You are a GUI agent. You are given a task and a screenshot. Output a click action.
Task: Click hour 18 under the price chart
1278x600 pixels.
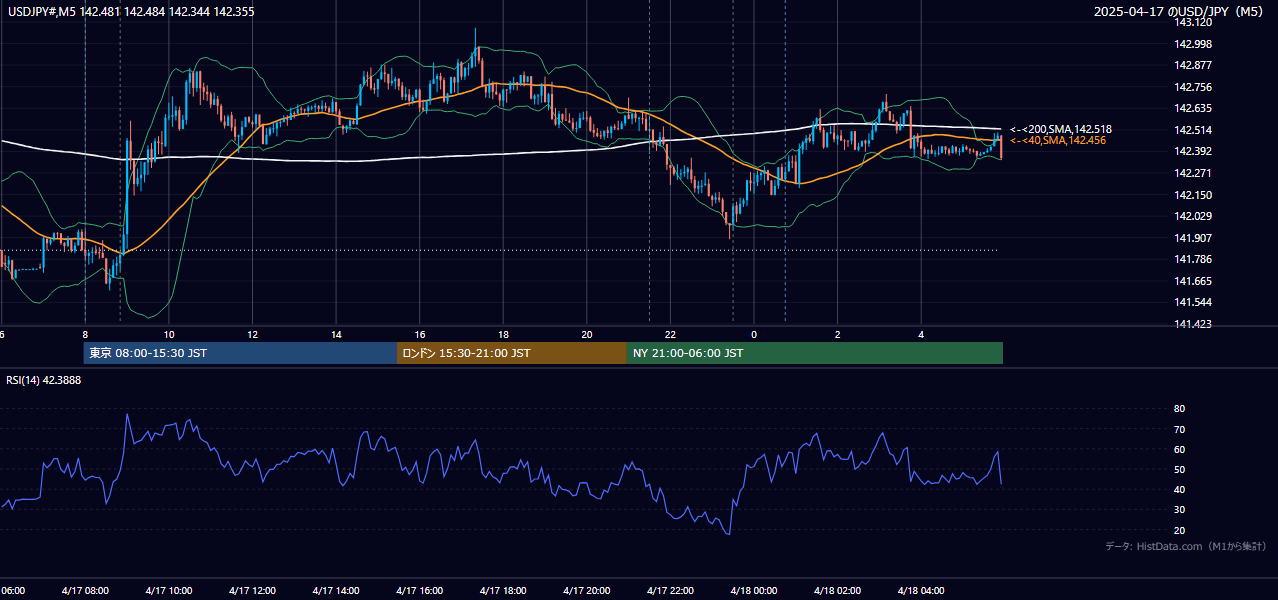pos(503,334)
